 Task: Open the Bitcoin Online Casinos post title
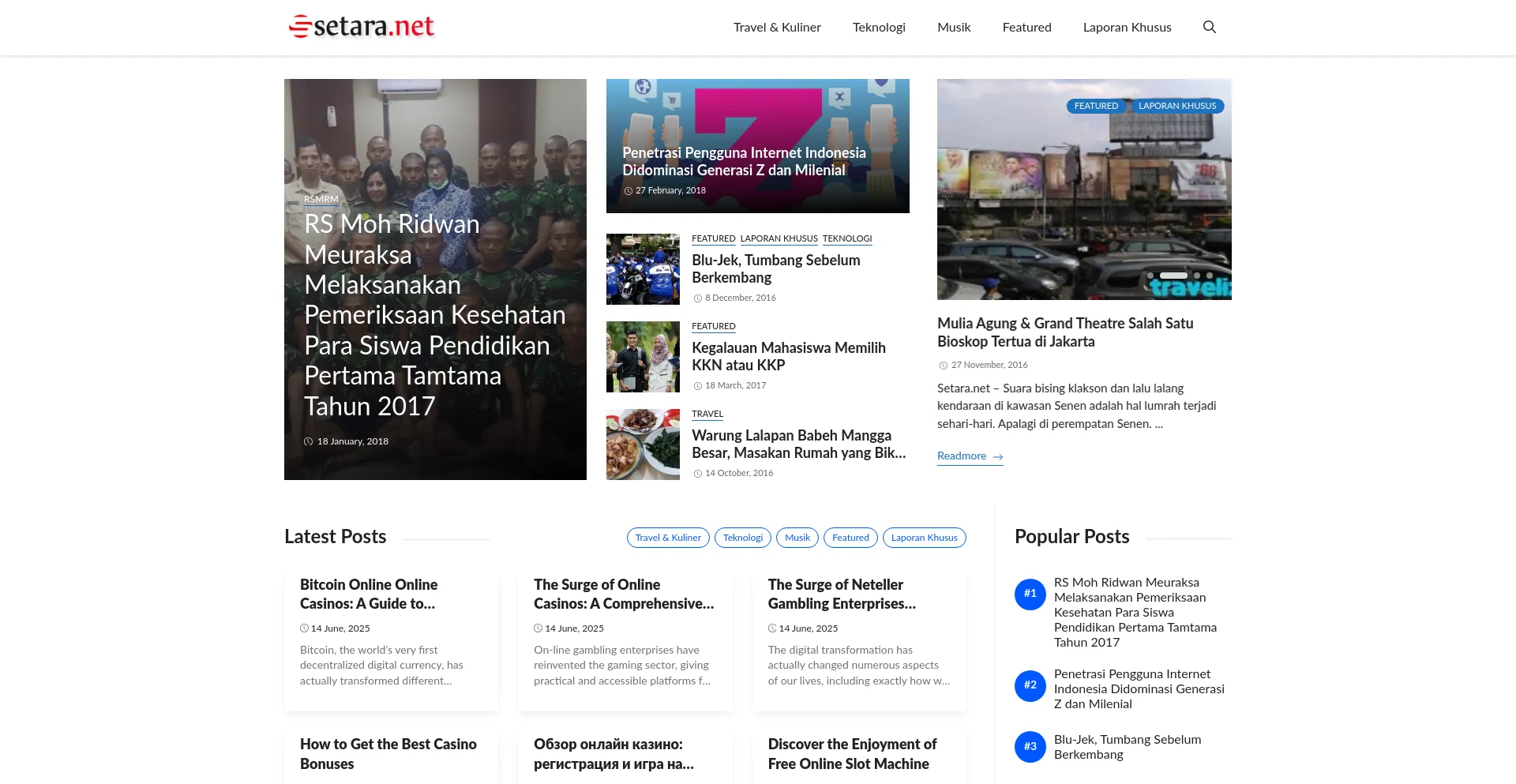(x=369, y=594)
